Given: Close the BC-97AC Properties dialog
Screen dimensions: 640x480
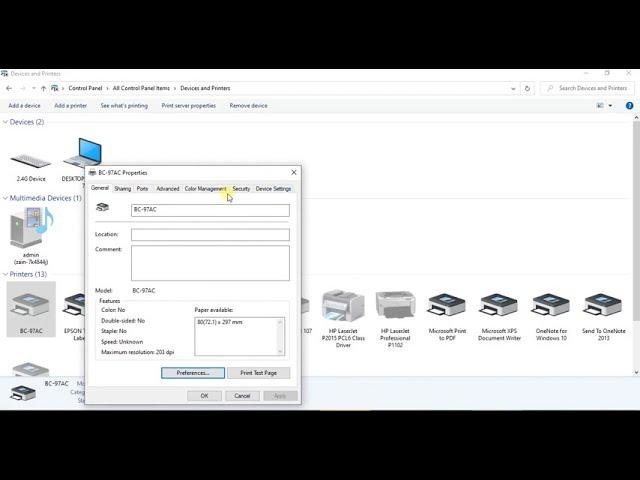Looking at the screenshot, I should pyautogui.click(x=294, y=172).
